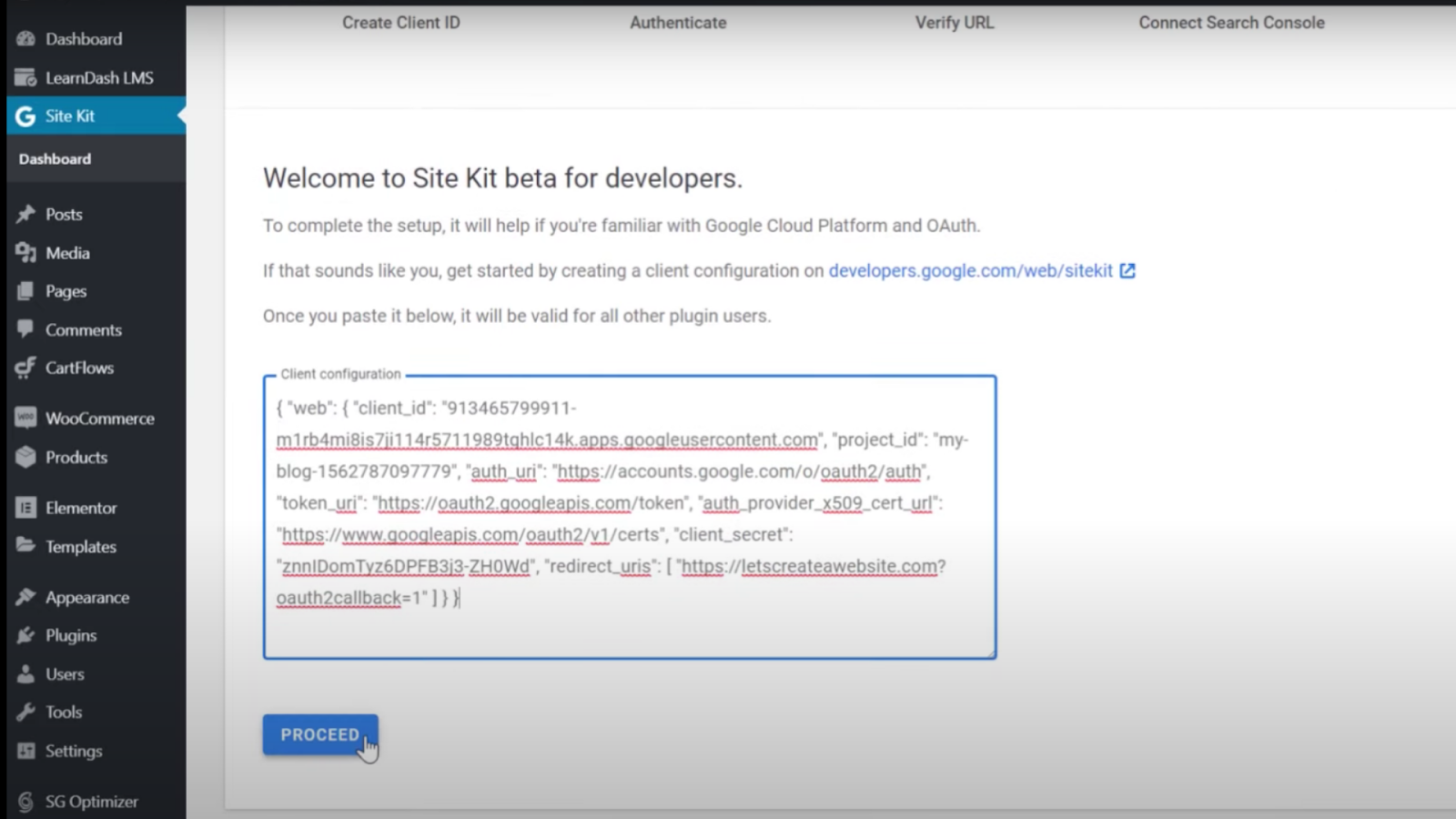Click the Posts pushpin icon
The height and width of the screenshot is (819, 1456).
(25, 215)
